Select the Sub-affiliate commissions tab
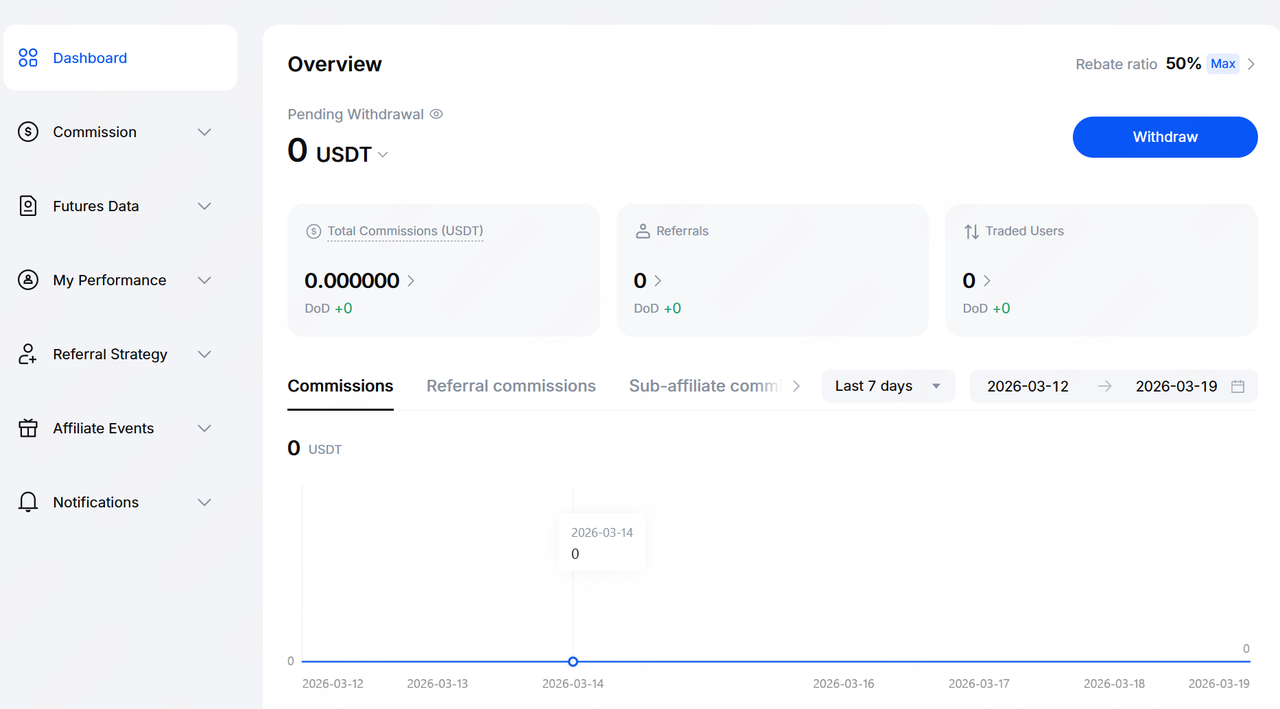The image size is (1280, 709). [x=703, y=386]
